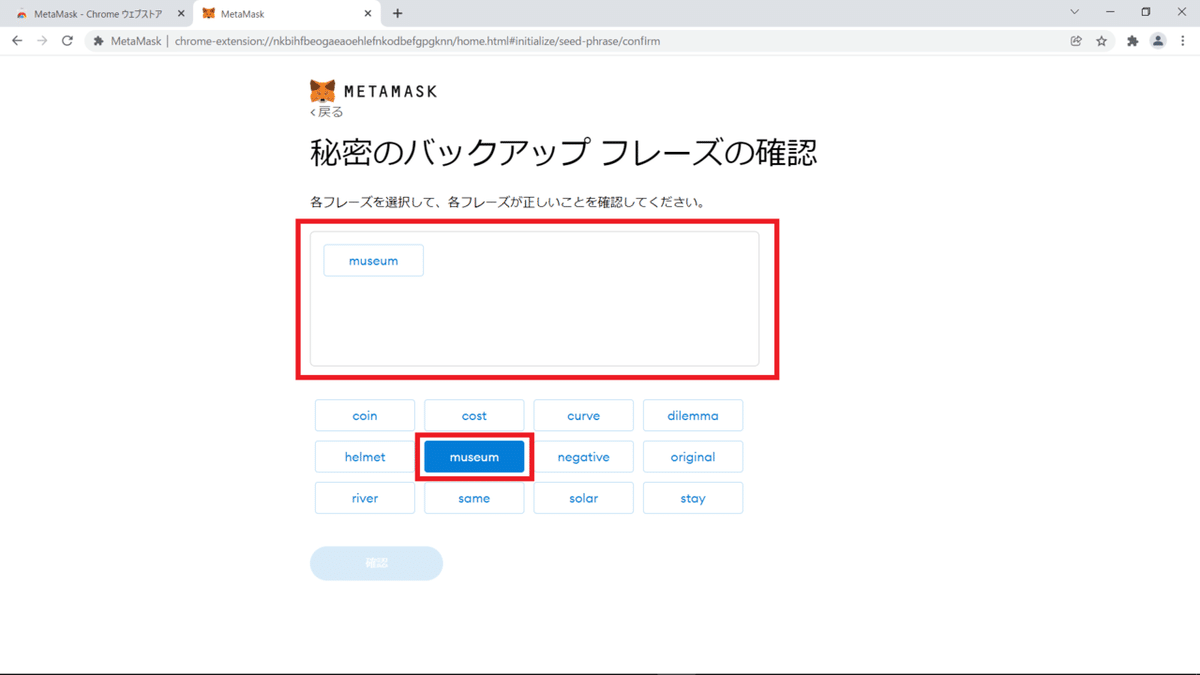This screenshot has width=1200, height=675.
Task: Bookmark this page with the star icon
Action: [1101, 41]
